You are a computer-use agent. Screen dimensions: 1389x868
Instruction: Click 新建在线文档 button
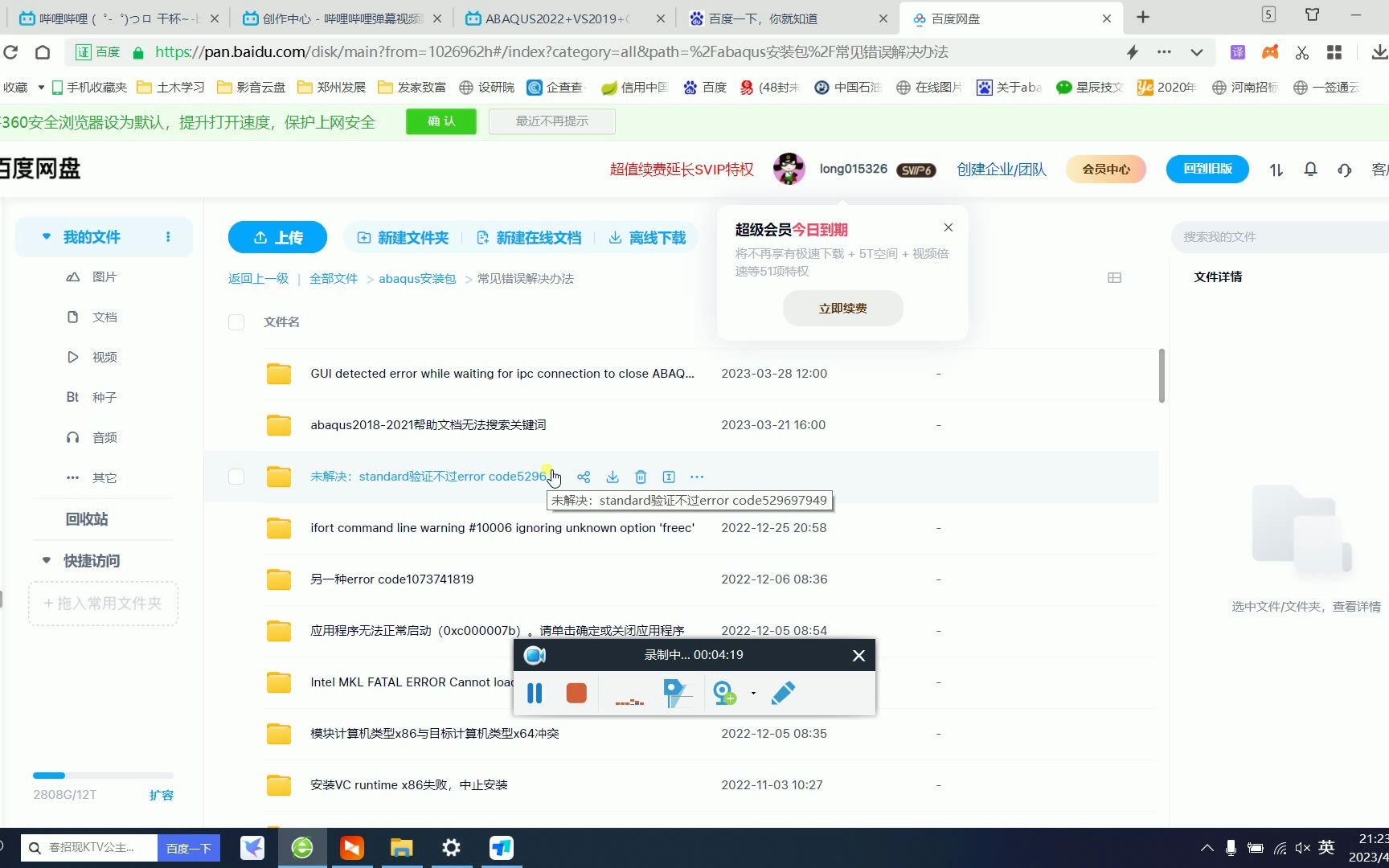click(528, 238)
